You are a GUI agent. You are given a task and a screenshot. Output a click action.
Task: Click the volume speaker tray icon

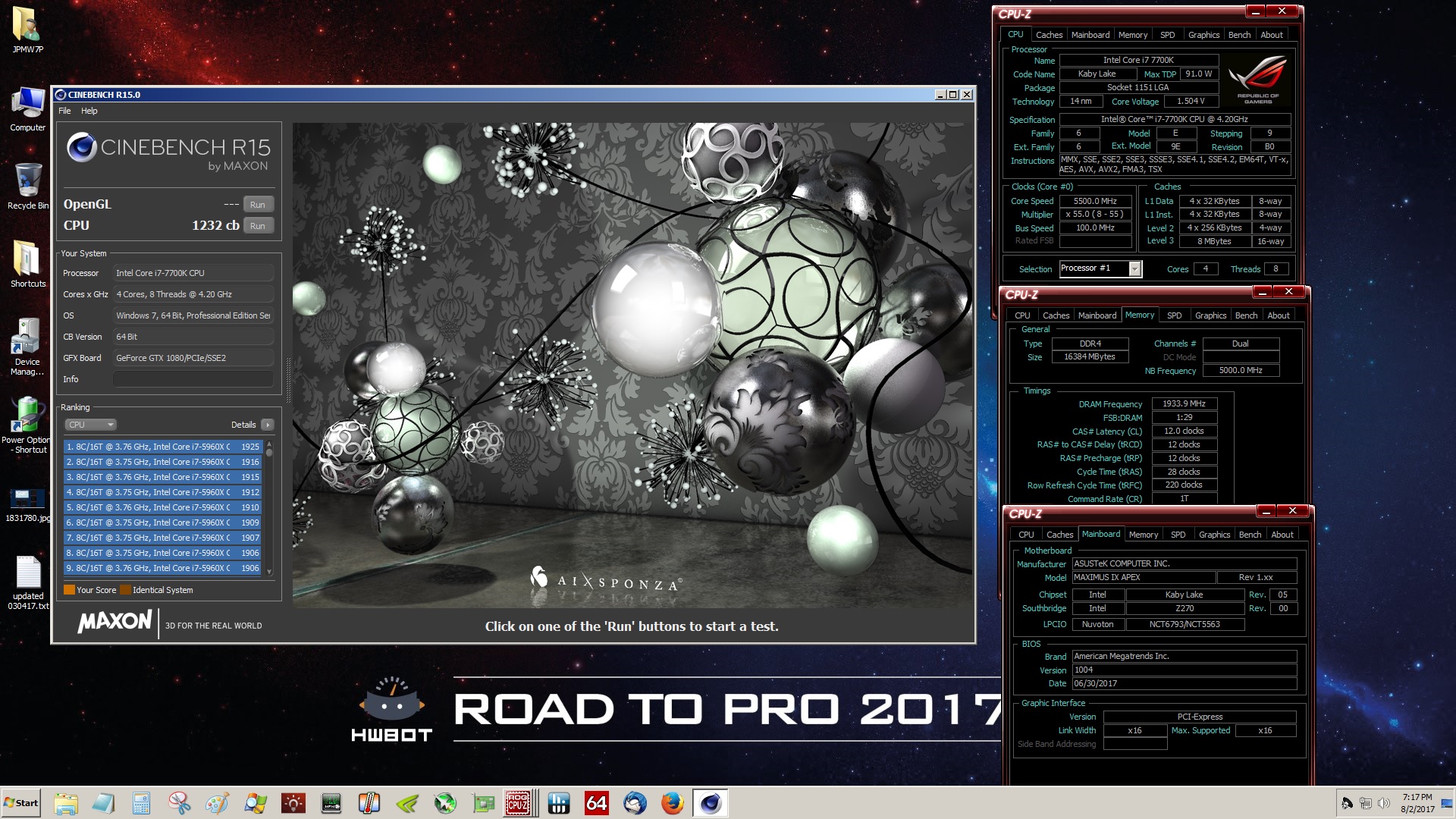1384,803
